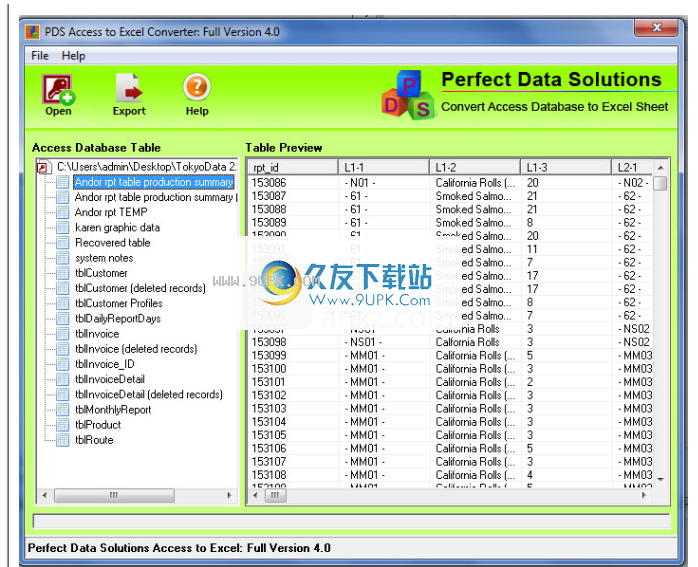
Task: Click table icon beside tblProduct
Action: (63, 424)
